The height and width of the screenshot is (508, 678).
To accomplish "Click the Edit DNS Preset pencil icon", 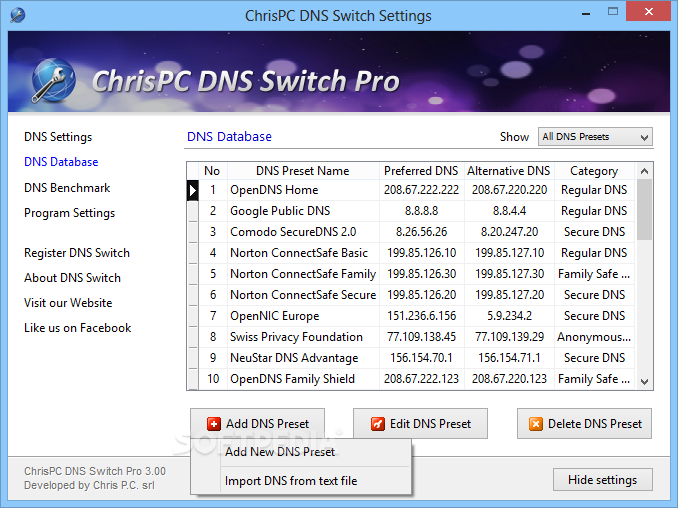I will pyautogui.click(x=377, y=424).
